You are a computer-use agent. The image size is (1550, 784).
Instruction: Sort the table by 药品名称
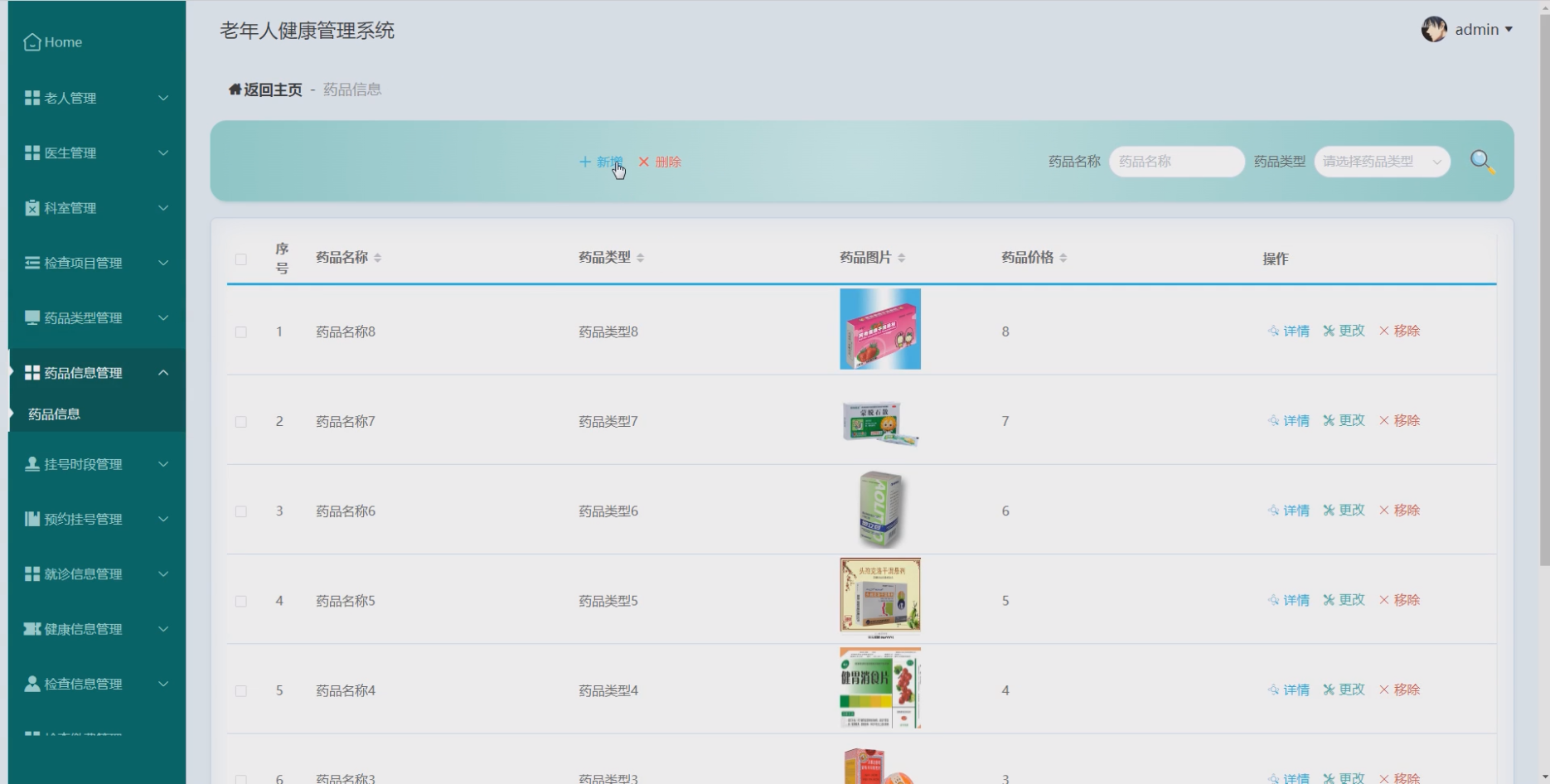(x=377, y=259)
